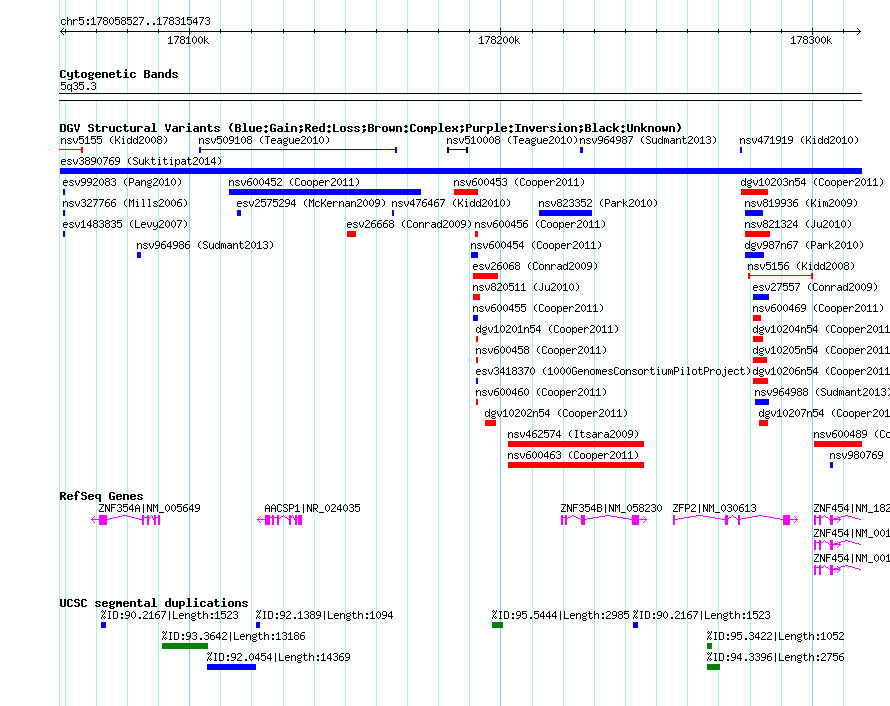The width and height of the screenshot is (890, 706).
Task: Click the long blue esv3890769 gain bar
Action: 461,171
